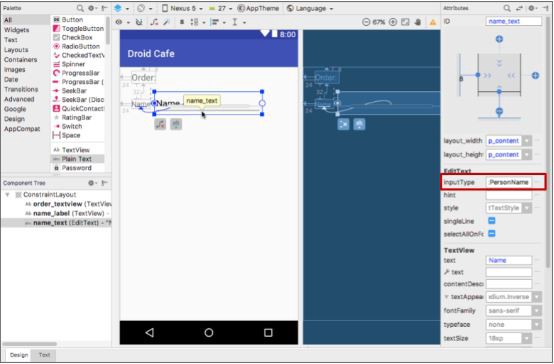This screenshot has height=364, width=554.
Task: Choose device from Nexus 5 dropdown
Action: tap(182, 8)
